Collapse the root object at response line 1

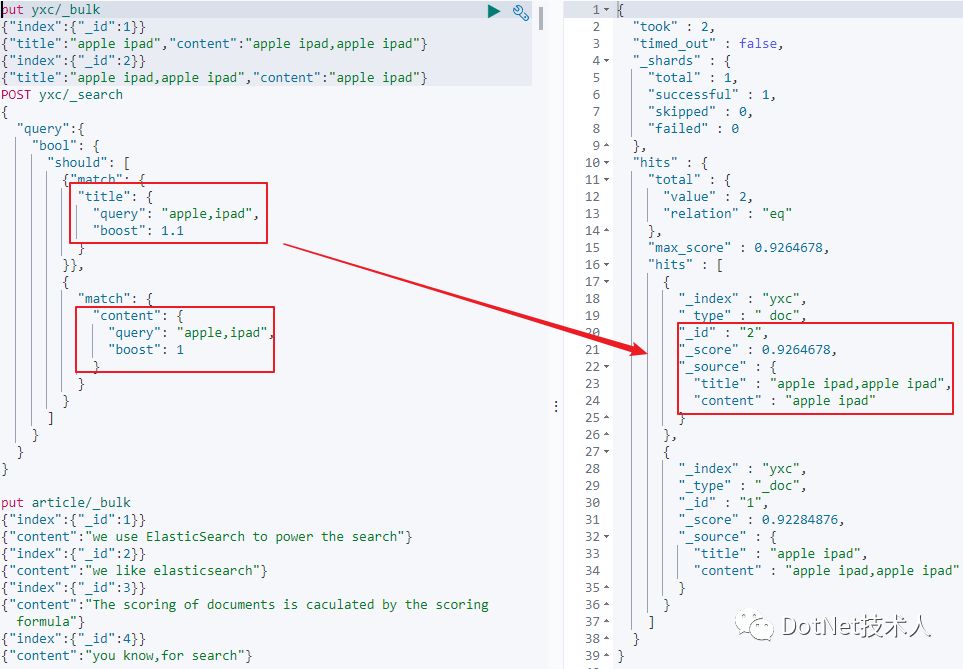pyautogui.click(x=607, y=10)
